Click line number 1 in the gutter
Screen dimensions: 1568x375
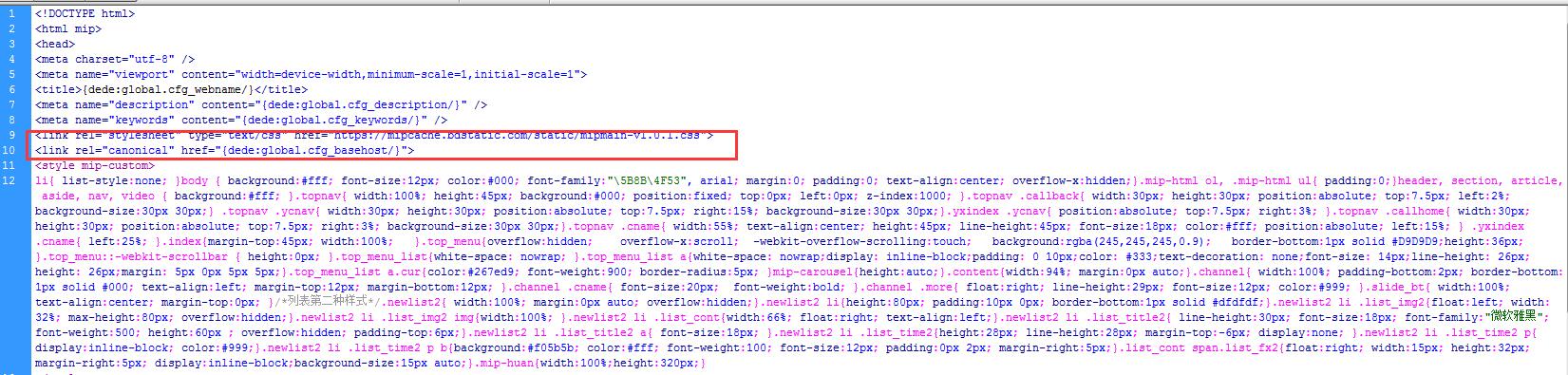pos(12,14)
